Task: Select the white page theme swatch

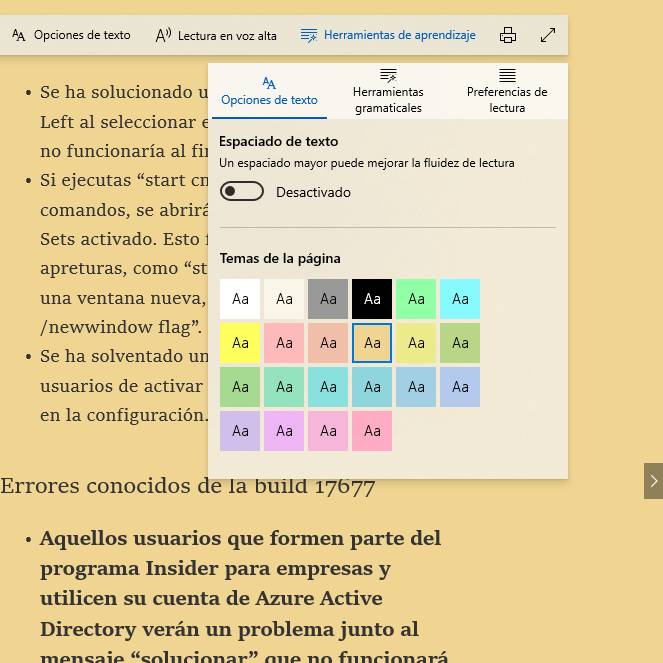Action: click(240, 299)
